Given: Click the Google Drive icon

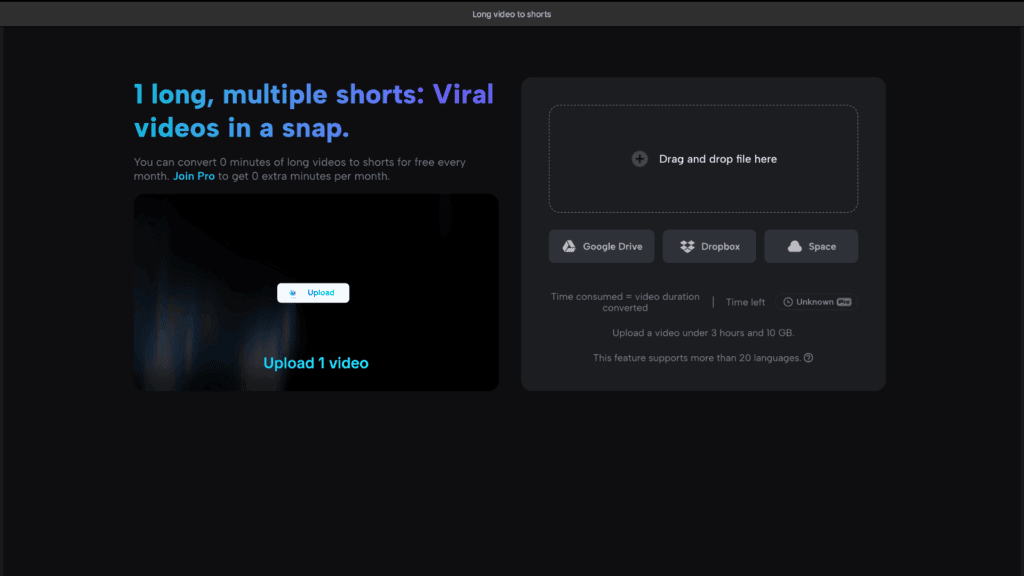Looking at the screenshot, I should [569, 246].
